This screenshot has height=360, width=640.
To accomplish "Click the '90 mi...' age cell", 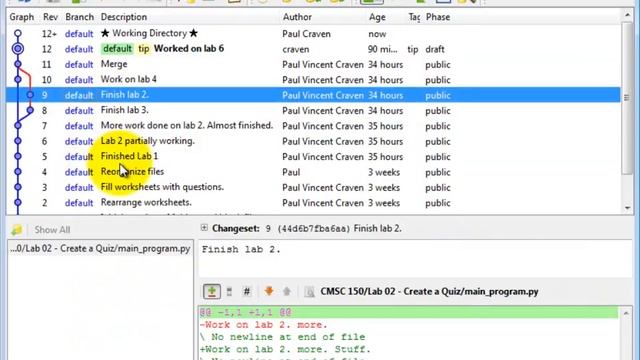I will click(x=382, y=49).
